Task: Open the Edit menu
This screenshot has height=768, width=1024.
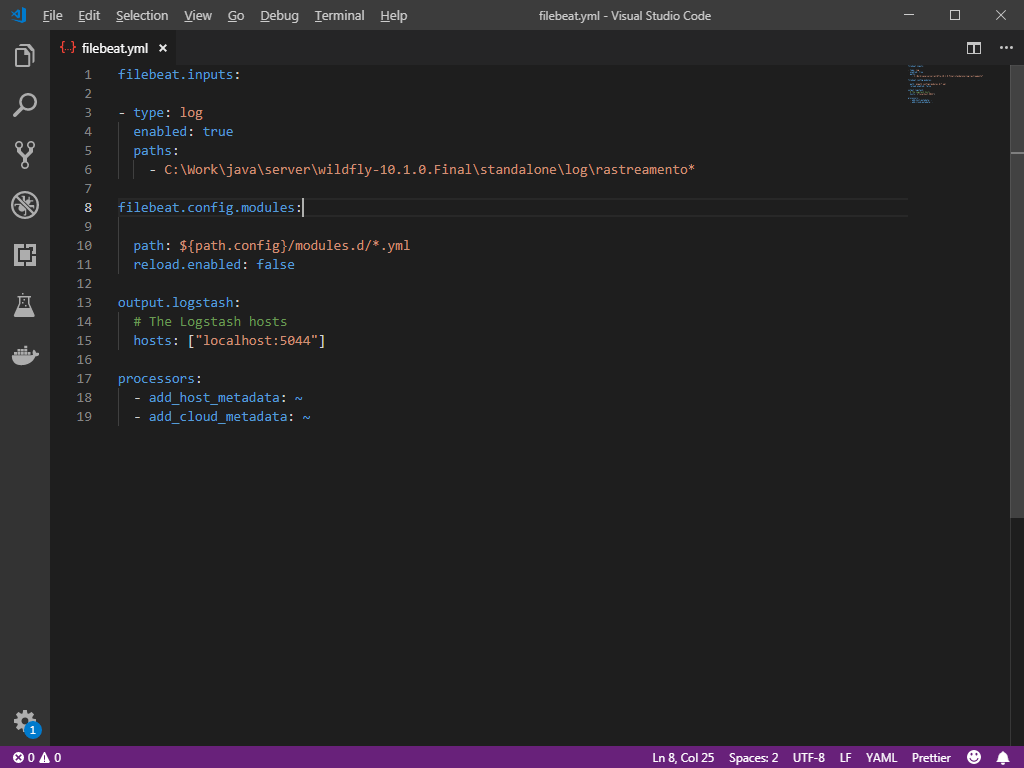Action: [x=89, y=16]
